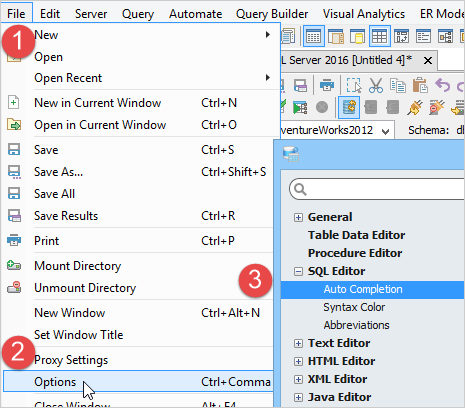Click the green-arrow Execute Explain icon
Viewport: 465px width, 408px height.
(x=300, y=107)
